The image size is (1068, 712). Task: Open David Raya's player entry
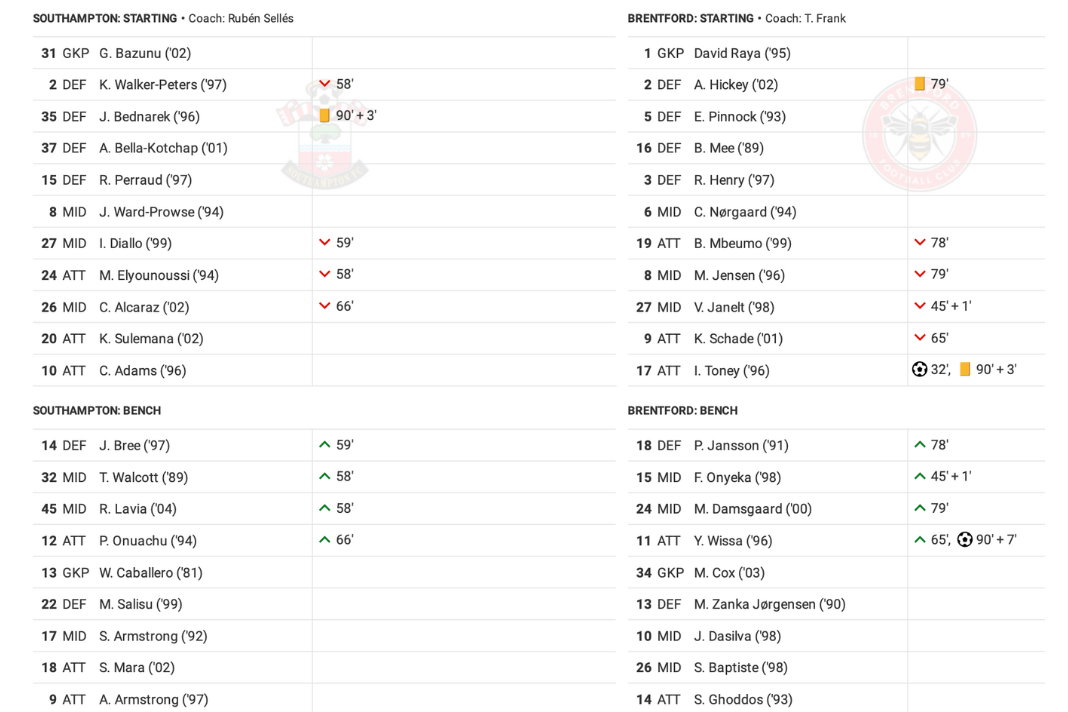742,53
